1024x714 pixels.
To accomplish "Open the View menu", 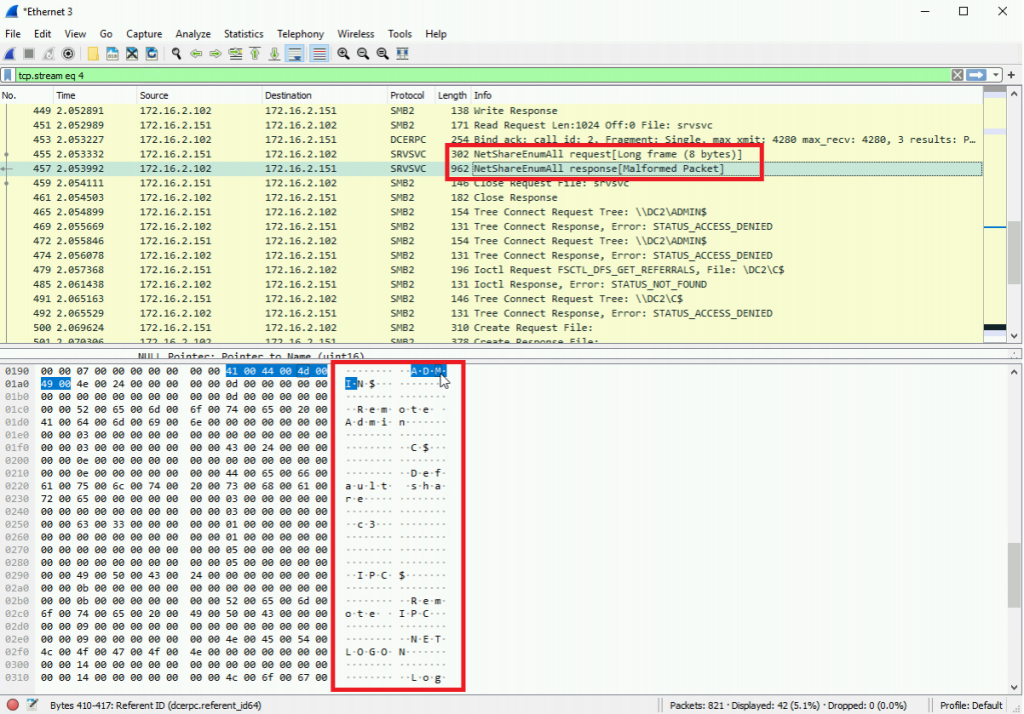I will click(x=75, y=34).
